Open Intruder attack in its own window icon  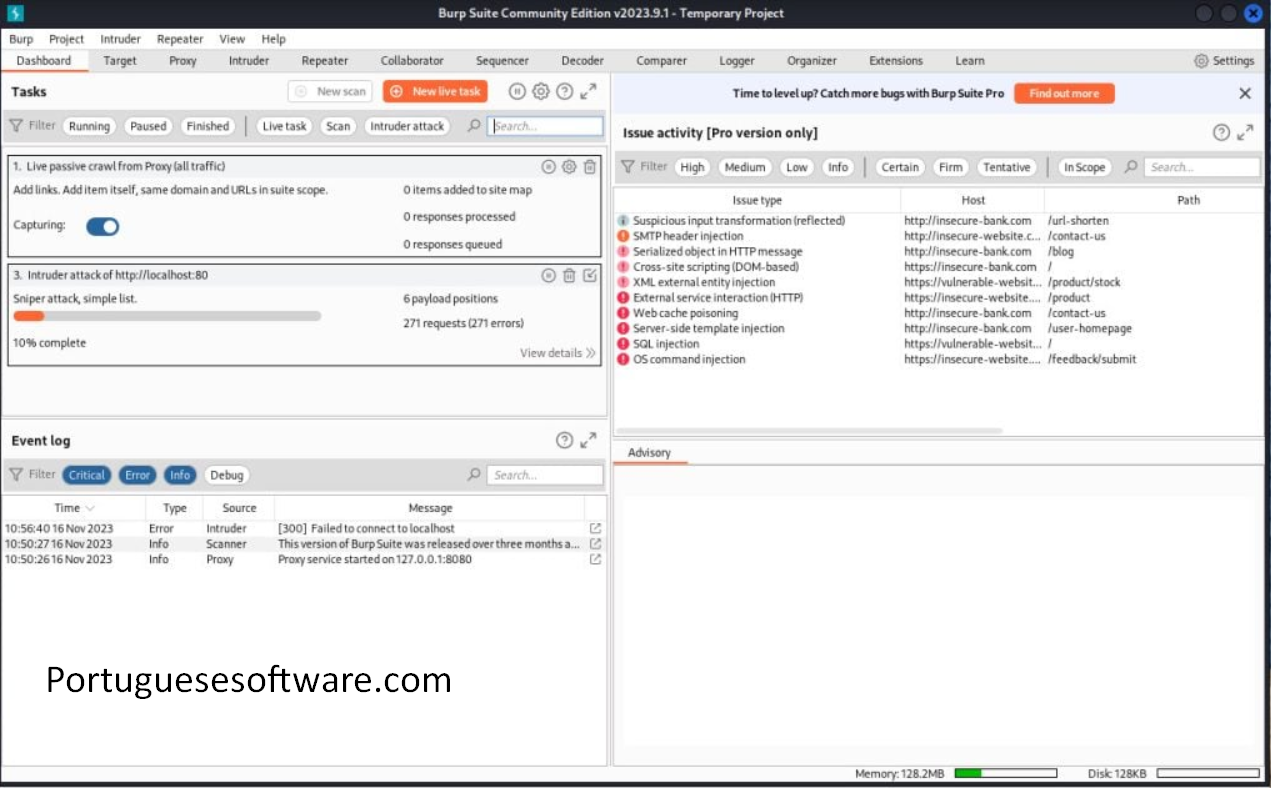(590, 275)
